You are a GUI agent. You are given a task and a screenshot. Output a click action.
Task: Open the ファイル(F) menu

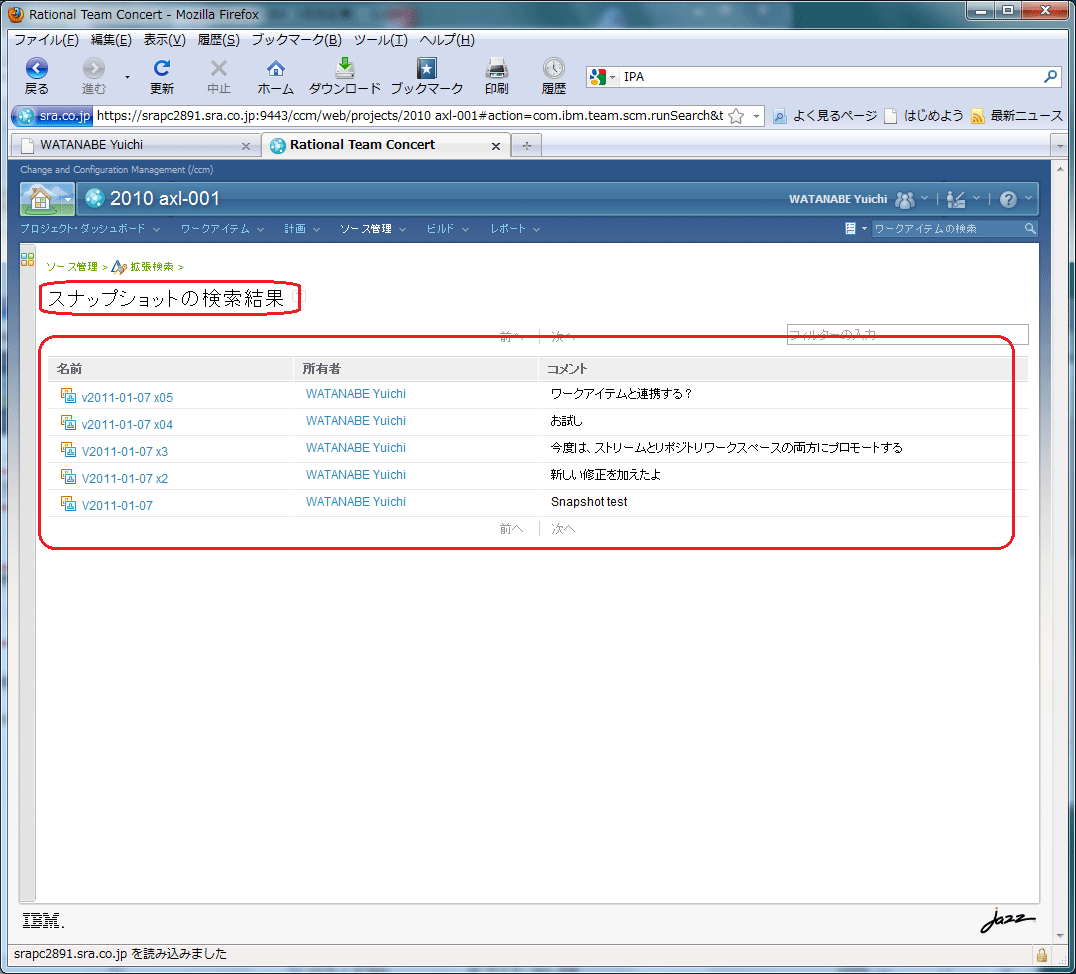[x=47, y=40]
